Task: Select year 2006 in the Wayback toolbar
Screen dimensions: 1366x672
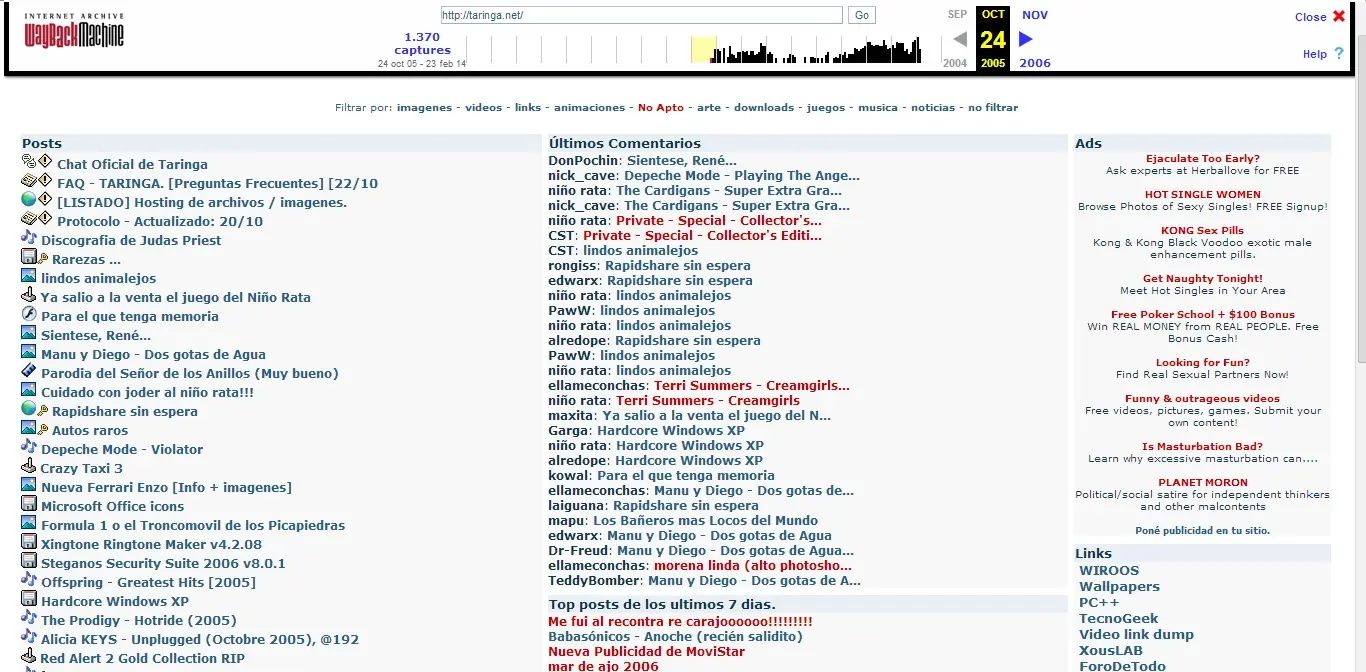Action: (1035, 63)
